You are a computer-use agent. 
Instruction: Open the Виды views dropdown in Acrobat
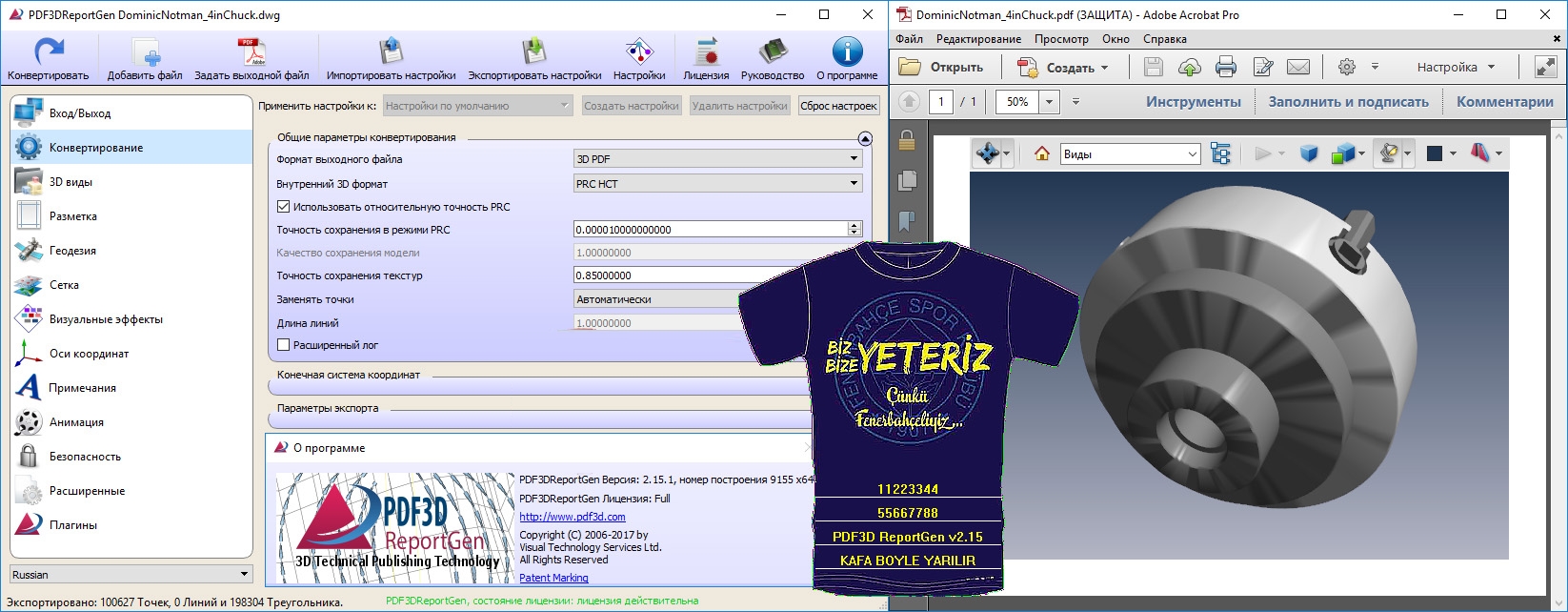(x=1130, y=153)
